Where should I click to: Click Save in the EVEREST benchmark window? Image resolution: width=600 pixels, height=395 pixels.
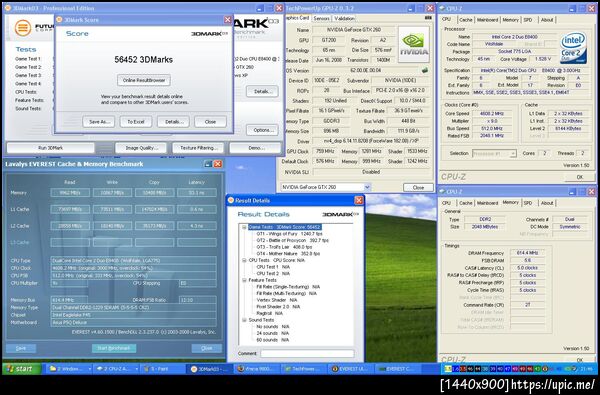pyautogui.click(x=21, y=348)
